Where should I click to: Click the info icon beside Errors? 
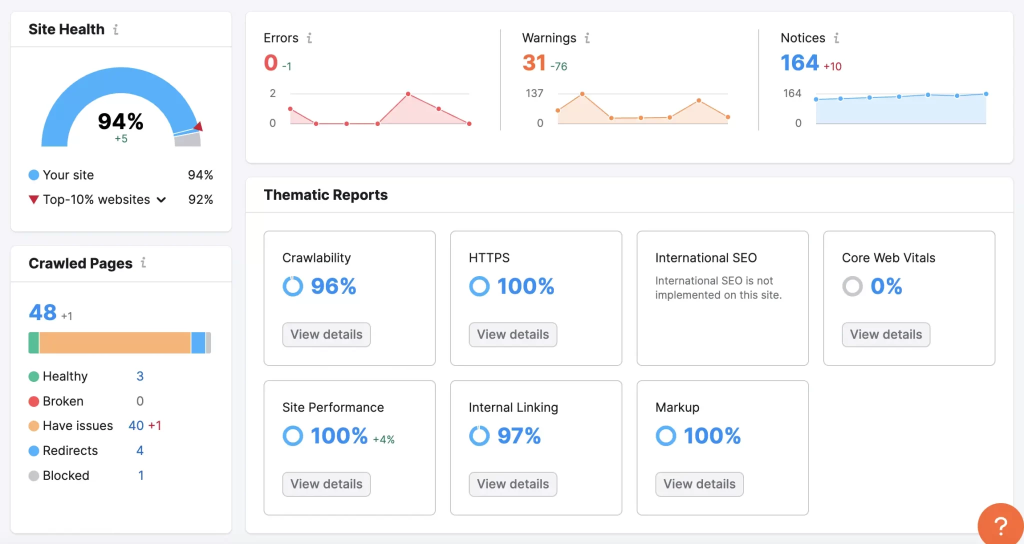click(x=309, y=38)
